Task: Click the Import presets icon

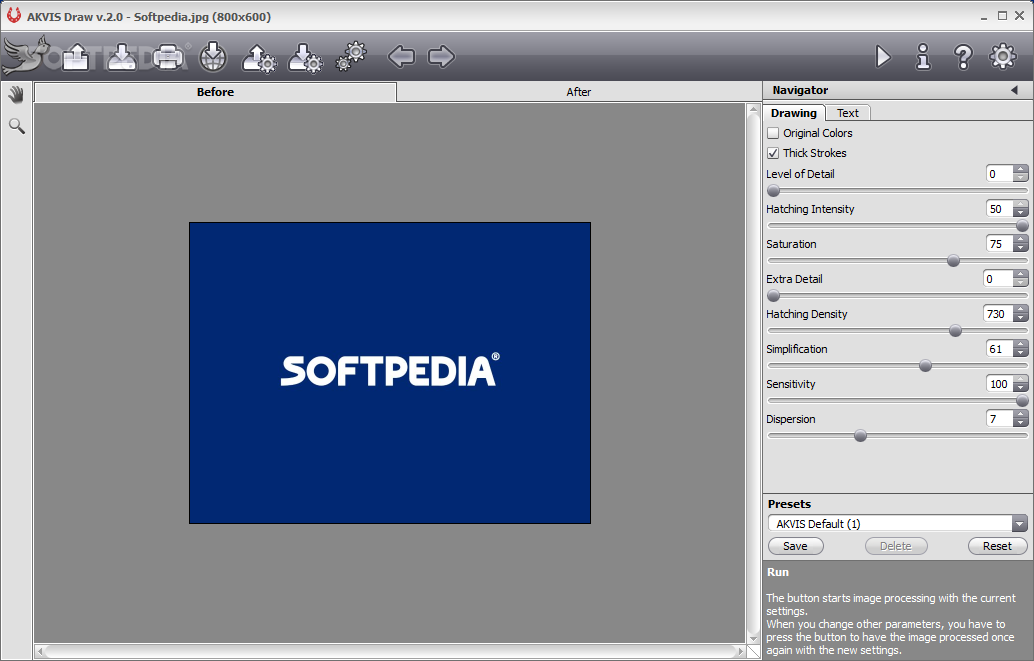Action: 258,58
